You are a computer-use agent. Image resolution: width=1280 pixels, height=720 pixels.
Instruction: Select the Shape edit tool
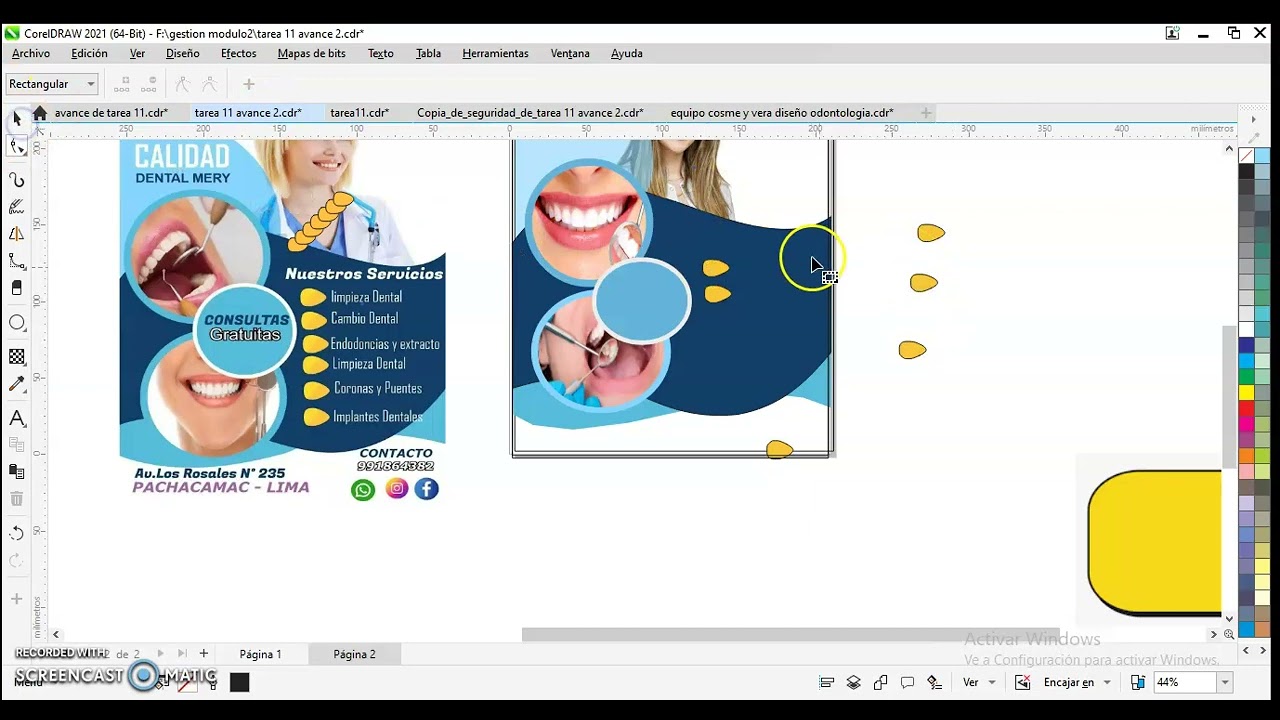point(16,147)
